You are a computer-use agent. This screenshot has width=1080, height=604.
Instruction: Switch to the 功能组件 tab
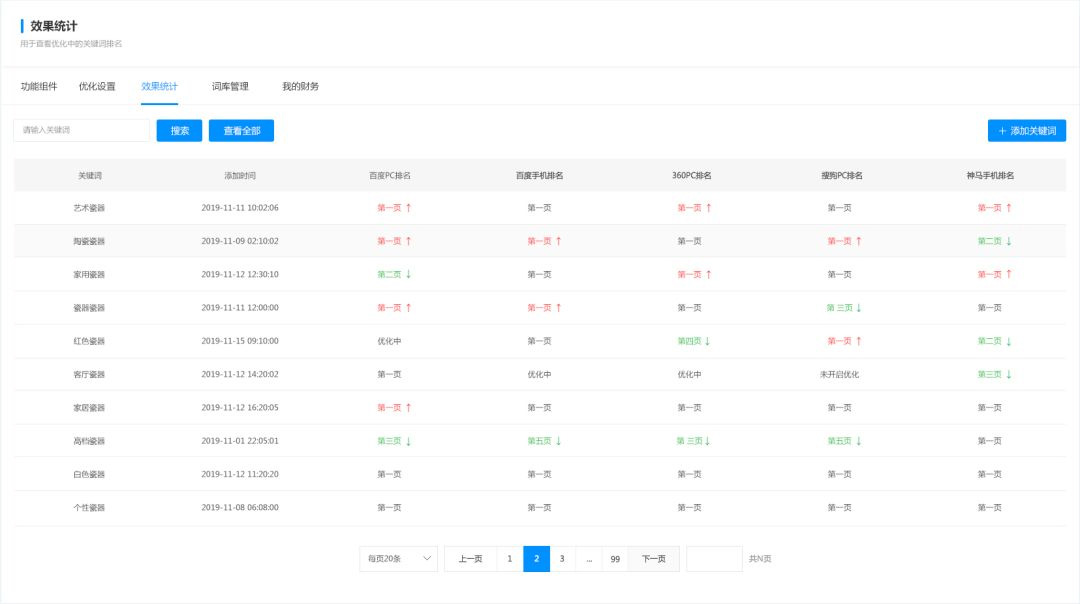pos(39,87)
